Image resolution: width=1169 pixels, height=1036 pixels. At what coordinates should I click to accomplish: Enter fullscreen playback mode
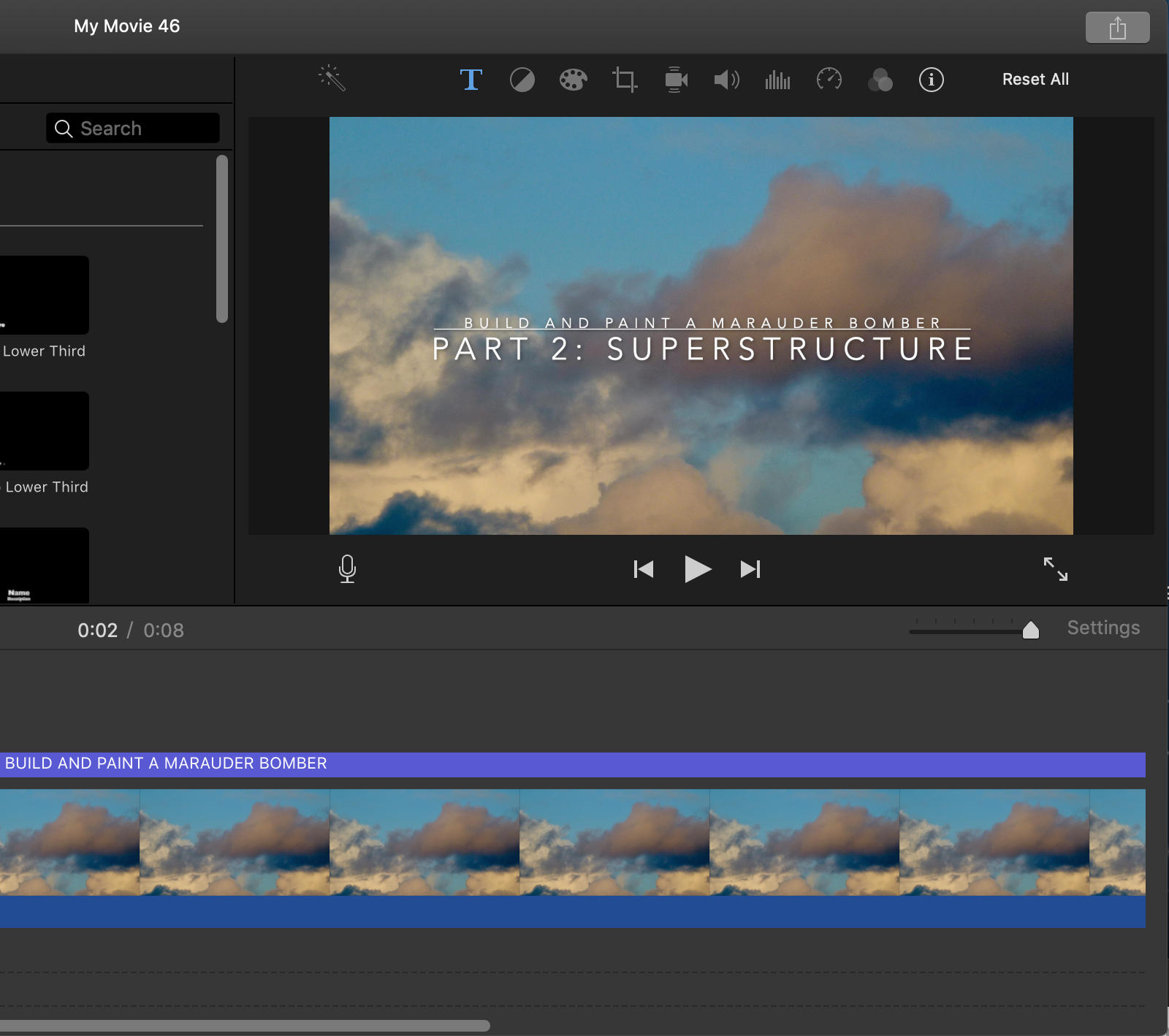(x=1055, y=569)
